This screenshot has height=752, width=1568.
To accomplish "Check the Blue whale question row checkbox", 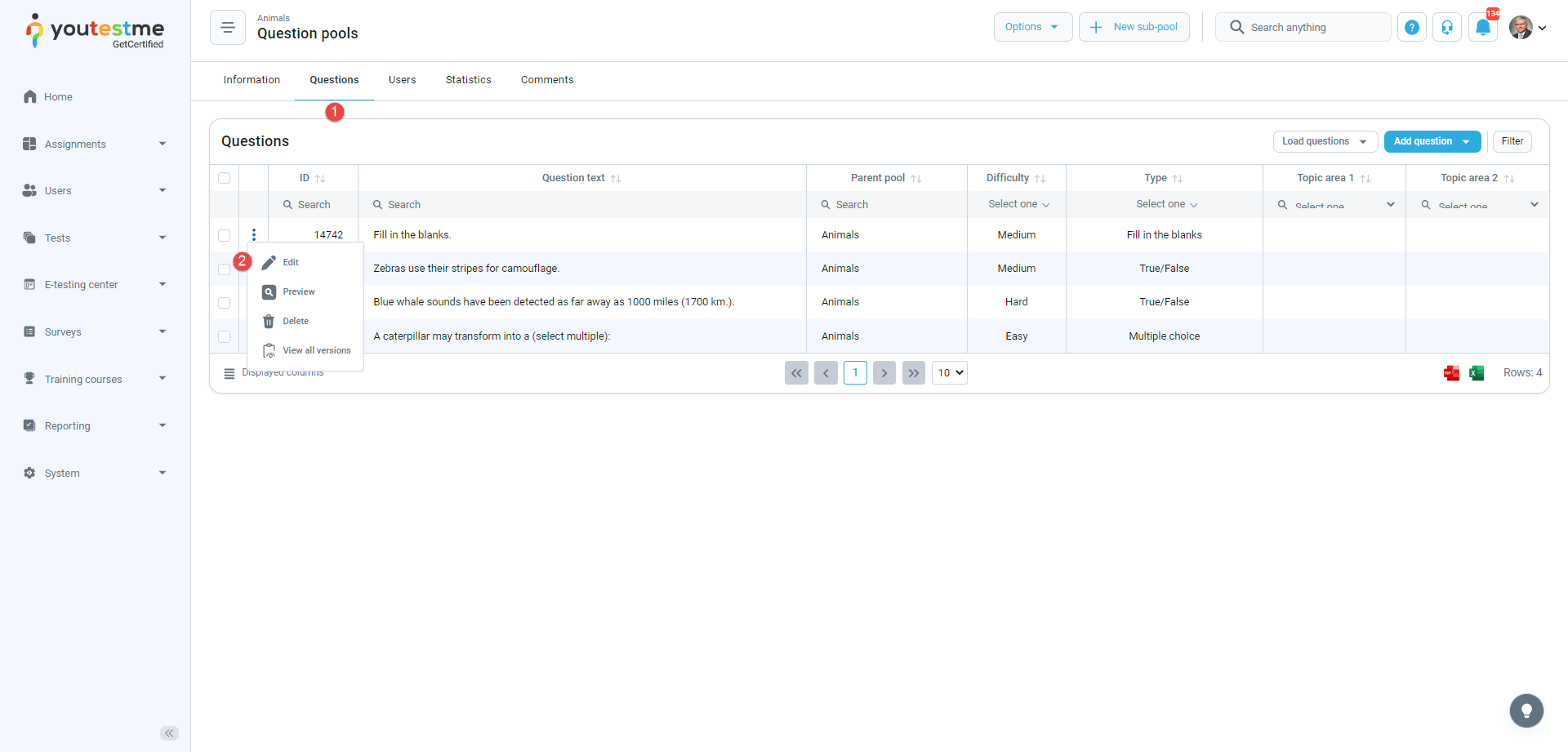I will point(225,303).
